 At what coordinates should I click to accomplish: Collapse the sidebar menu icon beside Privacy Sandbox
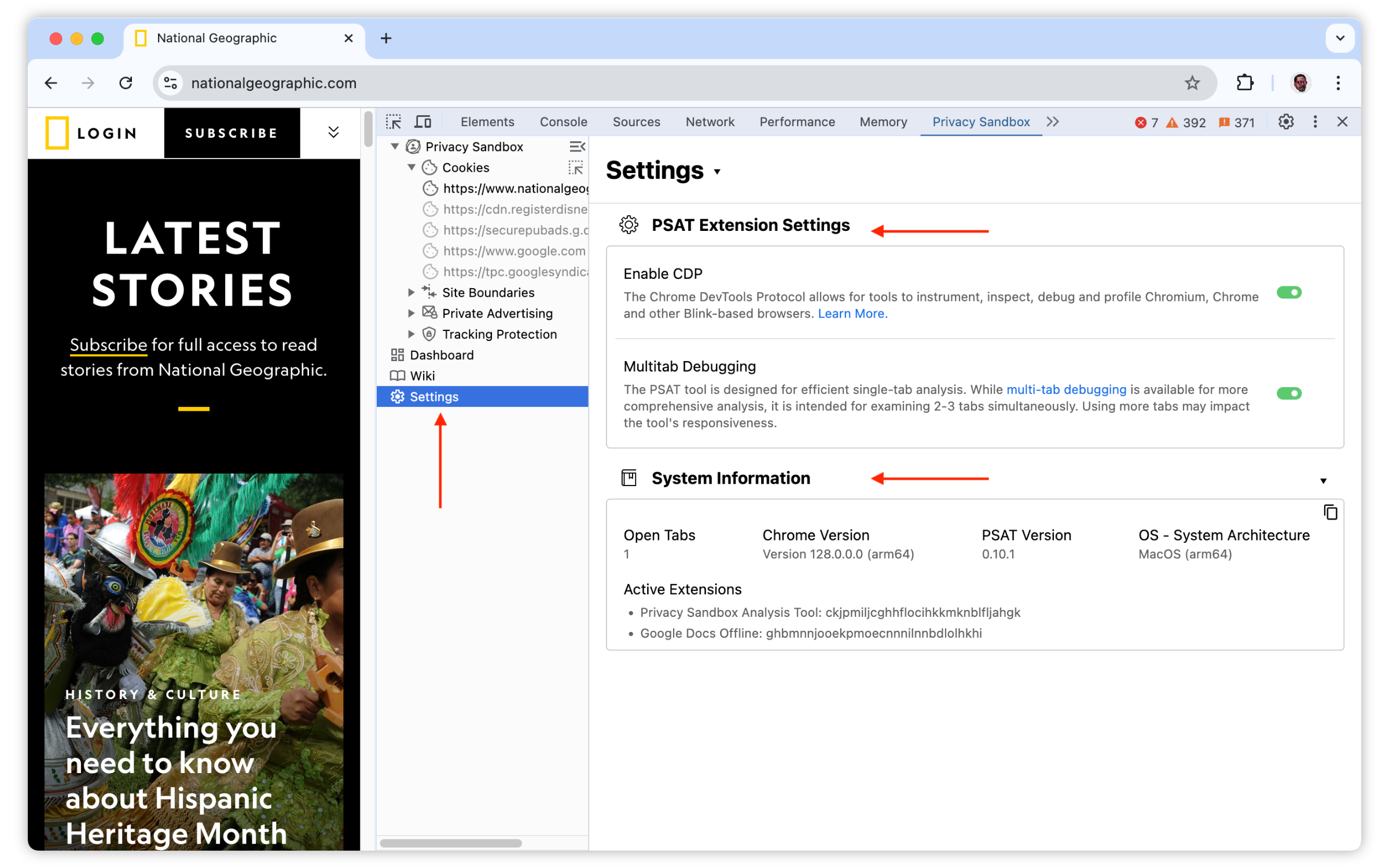(577, 146)
